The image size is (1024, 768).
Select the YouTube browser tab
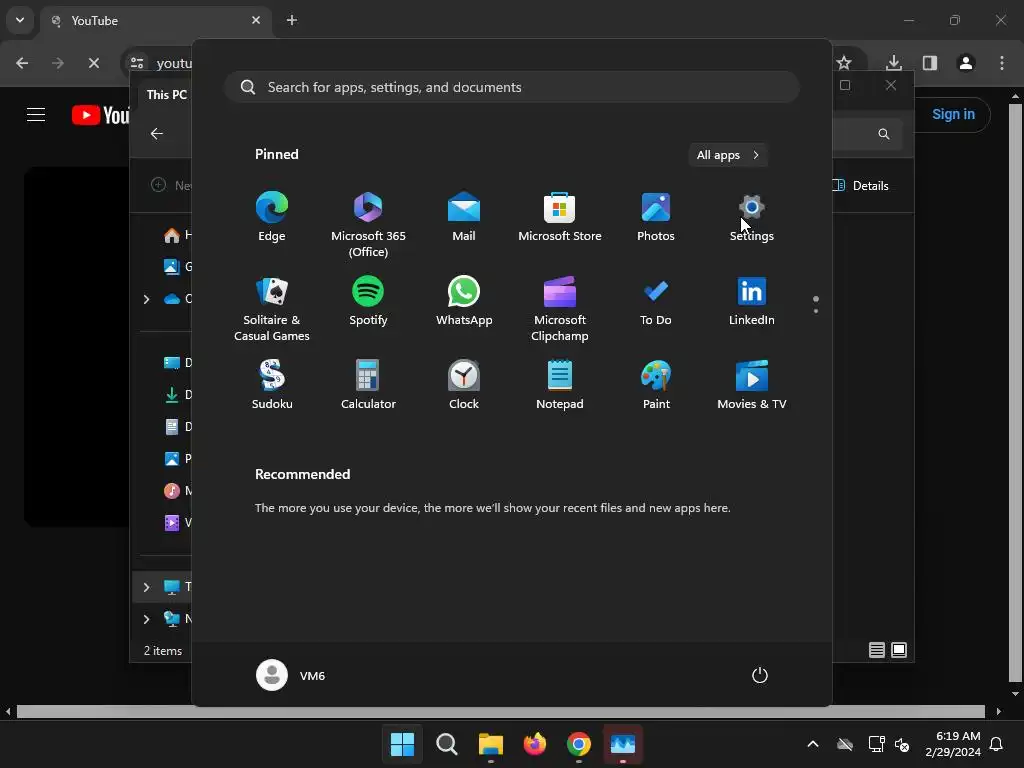155,20
